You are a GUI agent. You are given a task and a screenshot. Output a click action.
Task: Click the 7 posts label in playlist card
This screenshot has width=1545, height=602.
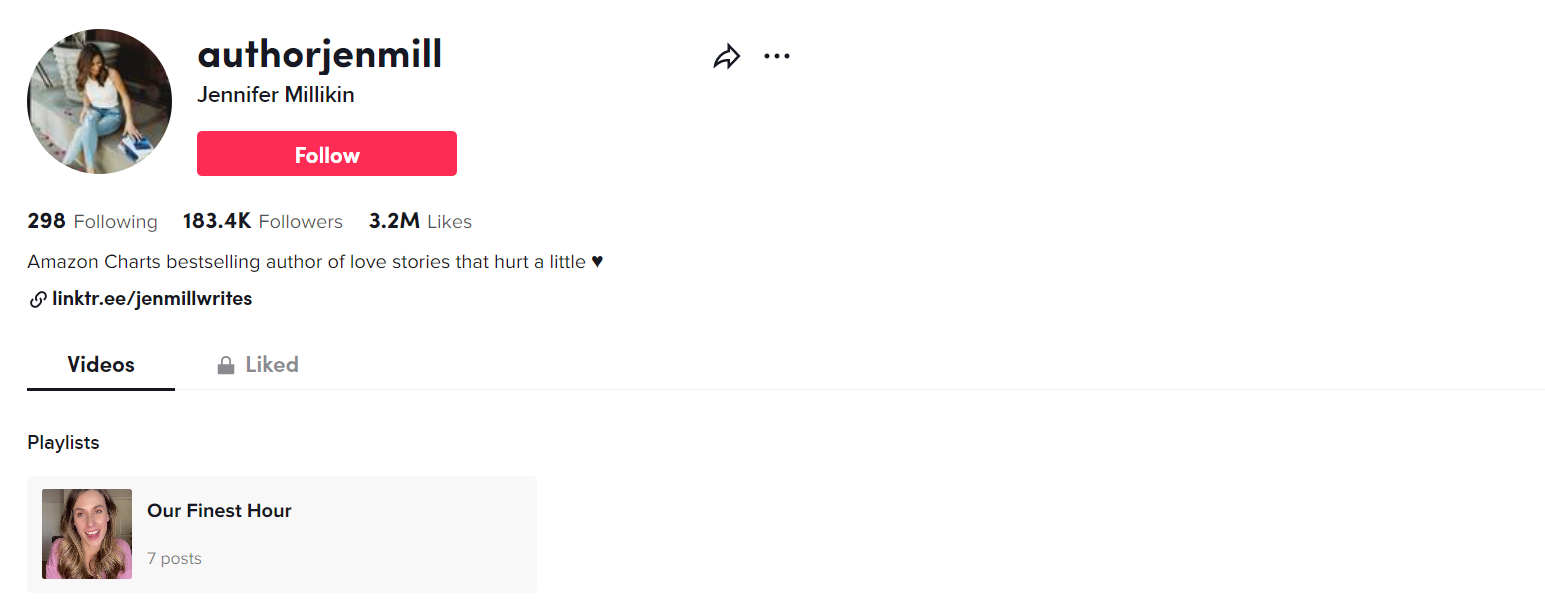coord(174,559)
